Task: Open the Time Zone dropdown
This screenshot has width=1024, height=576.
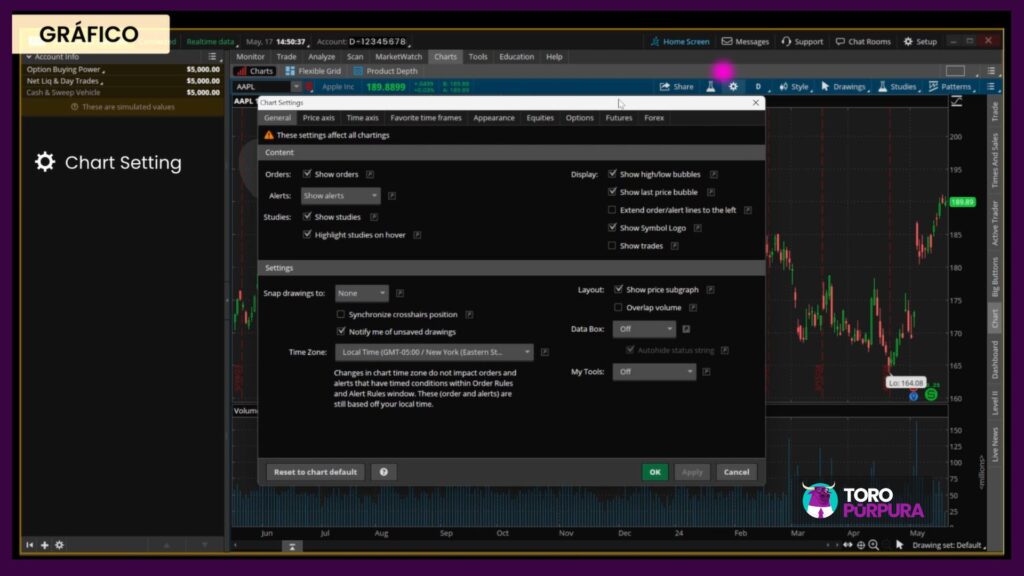Action: 434,352
